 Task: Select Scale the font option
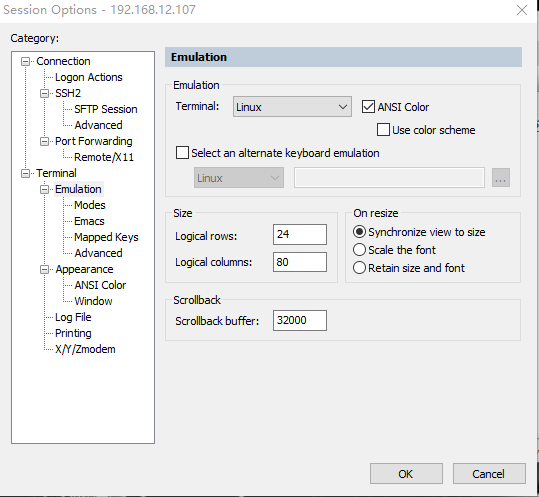359,250
